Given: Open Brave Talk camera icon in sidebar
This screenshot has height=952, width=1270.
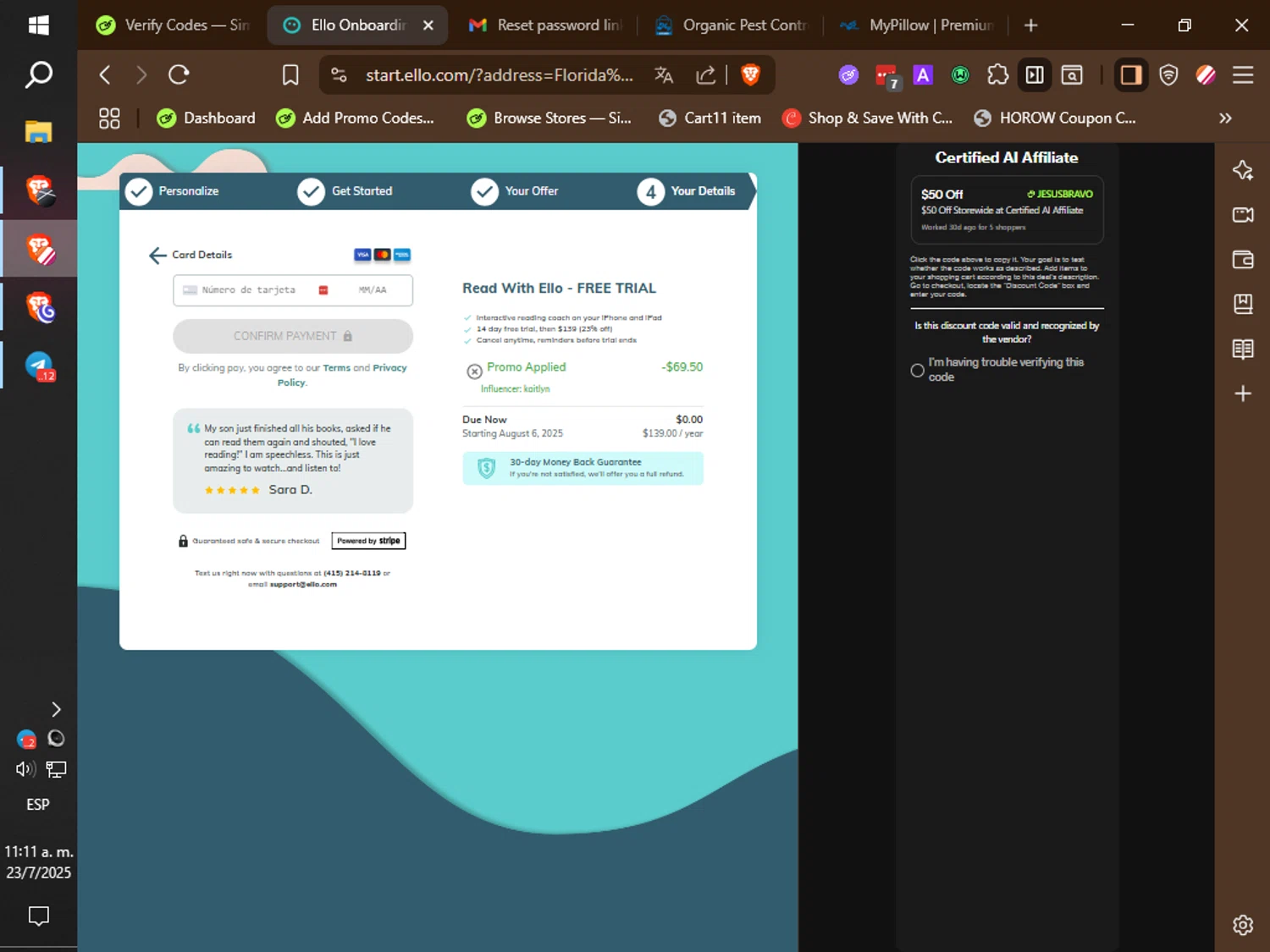Looking at the screenshot, I should click(1243, 215).
